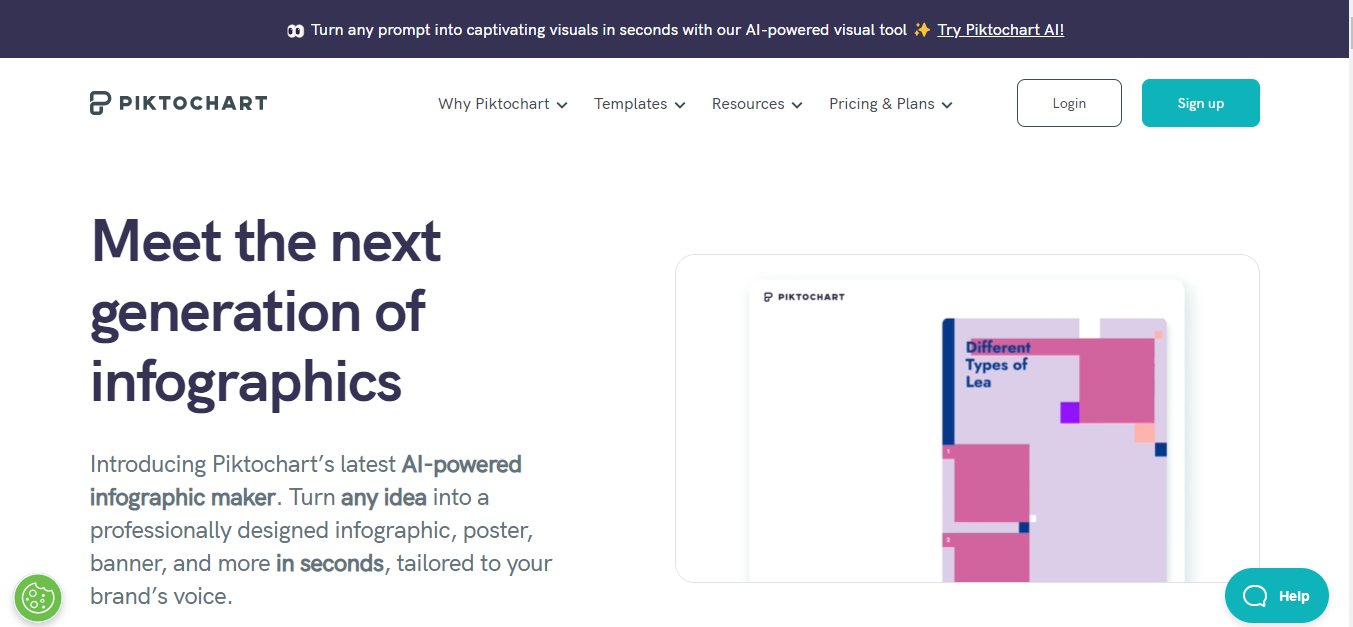
Task: Click the Piktochart logo icon in header
Action: (x=99, y=103)
